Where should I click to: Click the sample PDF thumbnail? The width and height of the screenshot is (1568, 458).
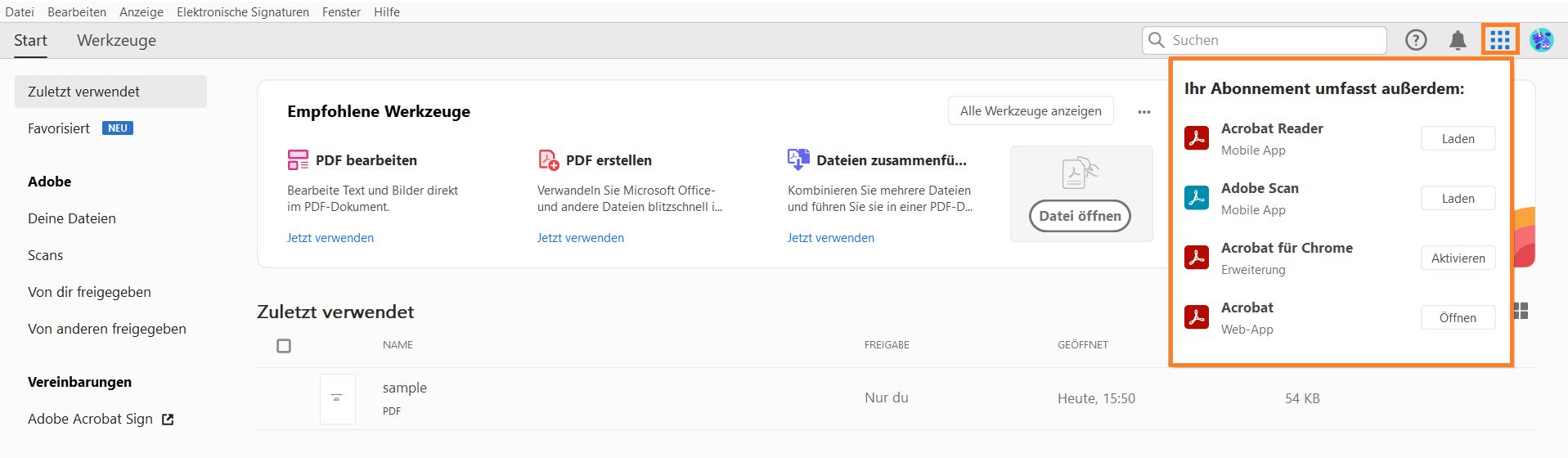[x=337, y=398]
